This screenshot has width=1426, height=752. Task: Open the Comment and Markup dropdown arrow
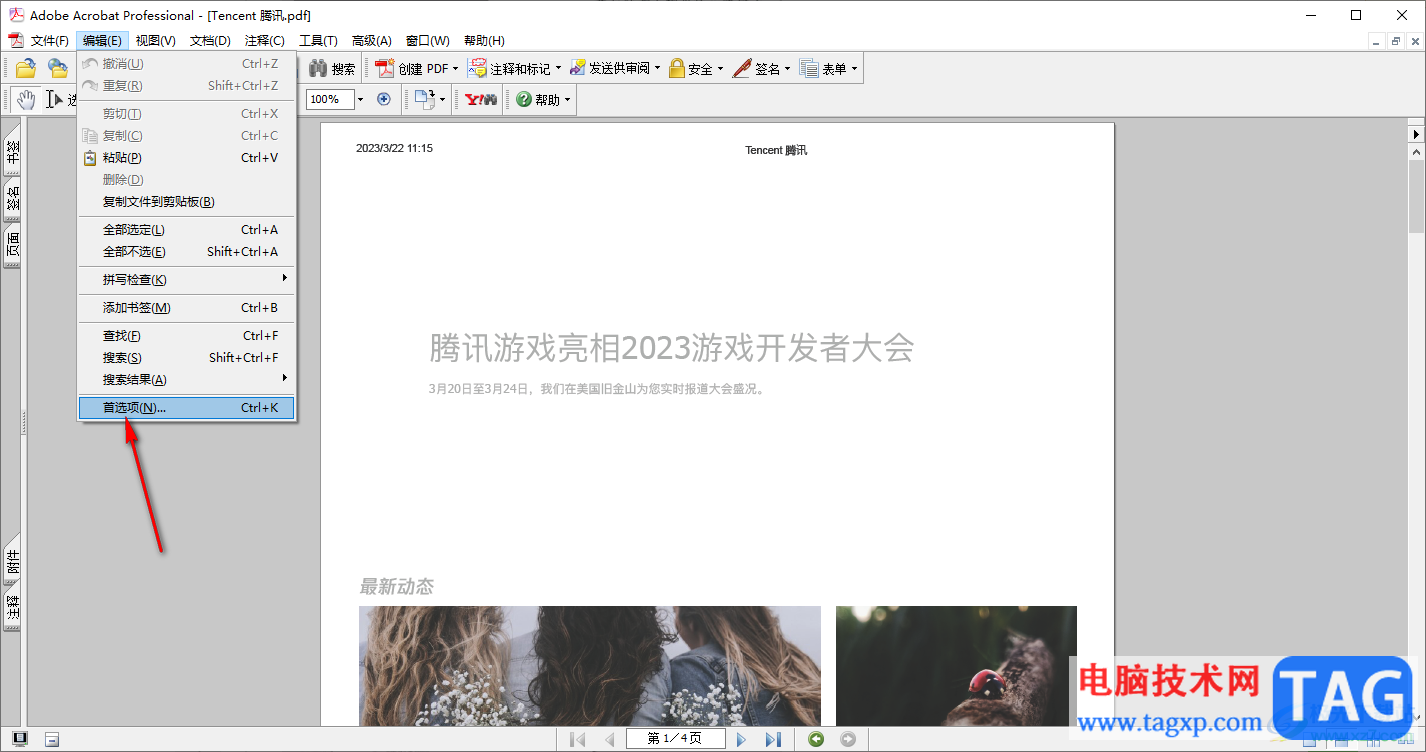click(558, 69)
